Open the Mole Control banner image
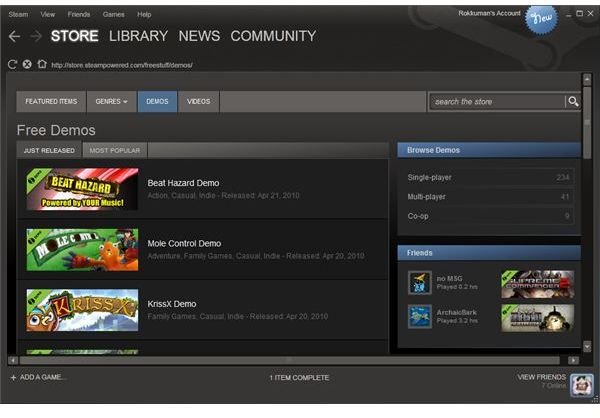The image size is (600, 418). pyautogui.click(x=82, y=250)
